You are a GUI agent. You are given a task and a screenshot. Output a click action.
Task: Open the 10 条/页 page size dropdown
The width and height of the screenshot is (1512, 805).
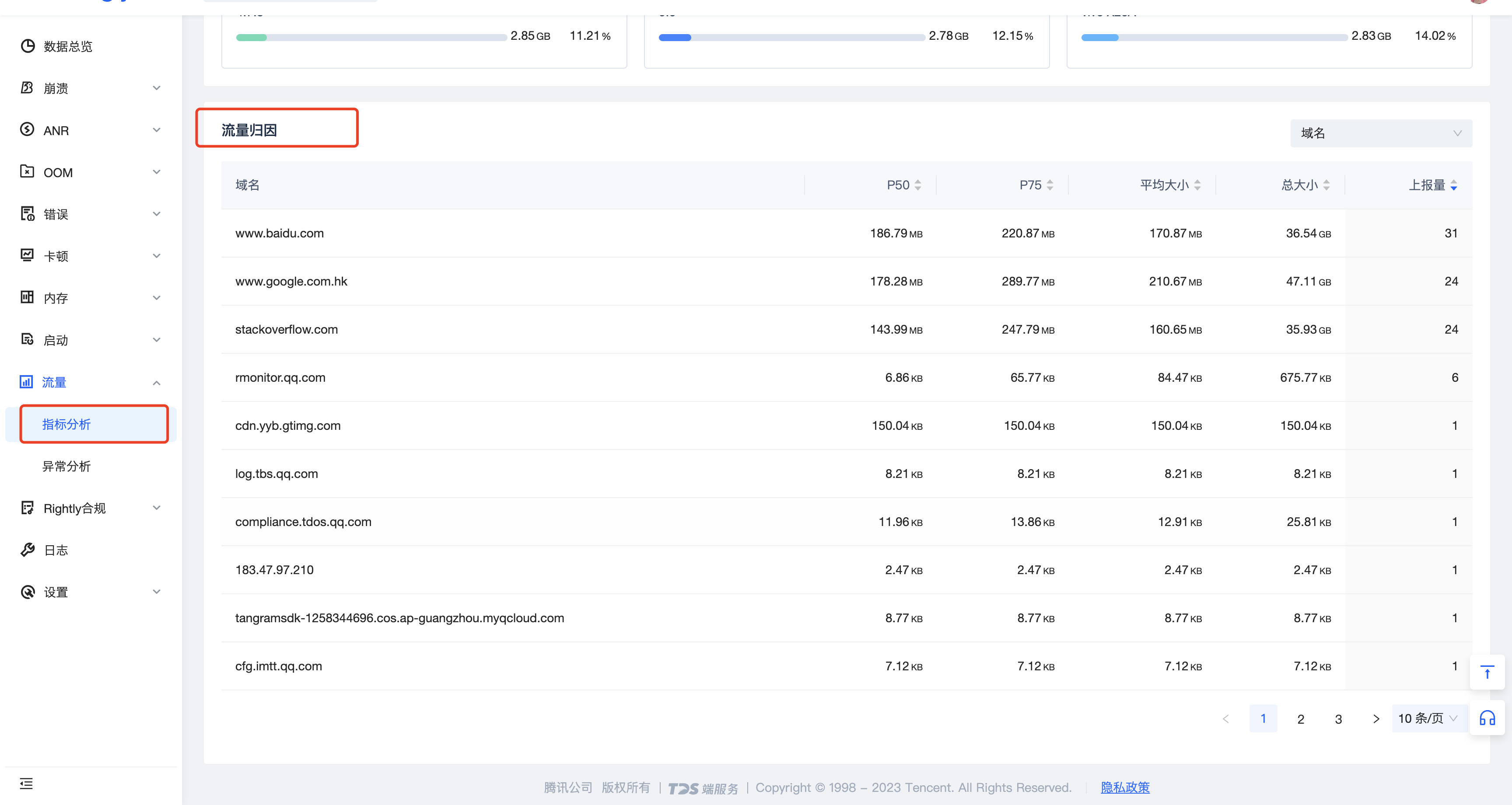pyautogui.click(x=1427, y=718)
